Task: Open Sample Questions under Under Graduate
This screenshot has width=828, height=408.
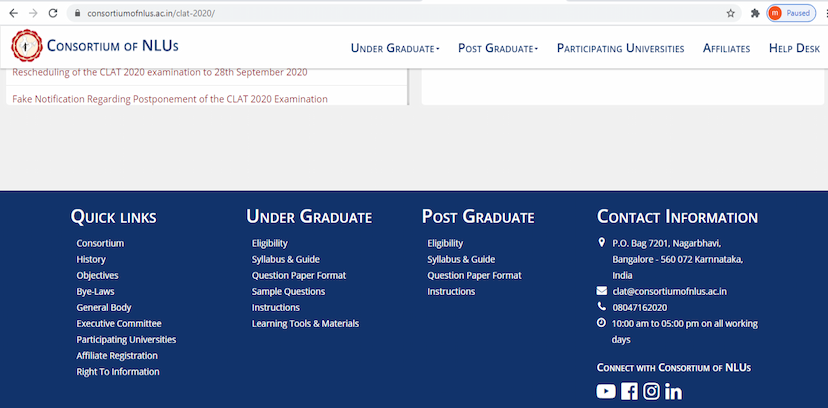Action: [x=288, y=291]
